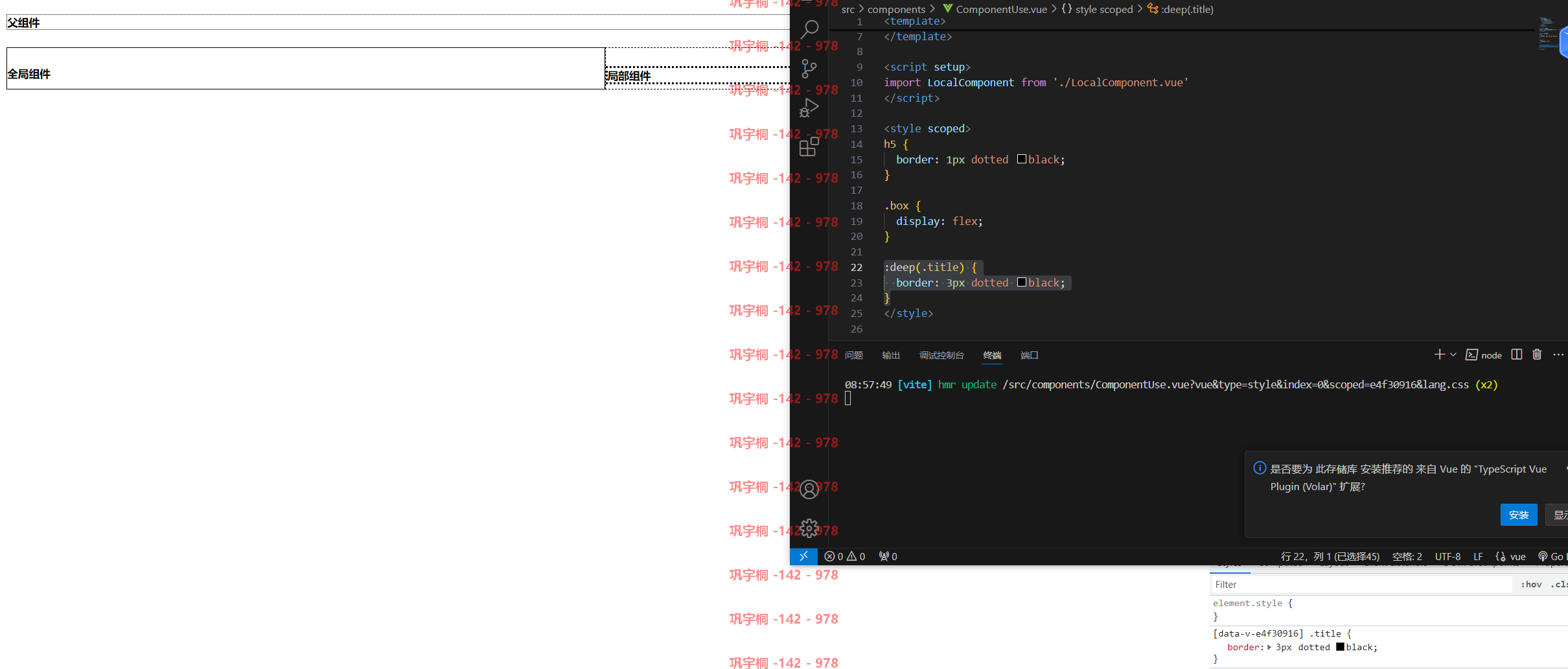Image resolution: width=1568 pixels, height=669 pixels.
Task: Click line number 22 in the gutter
Action: click(x=856, y=267)
